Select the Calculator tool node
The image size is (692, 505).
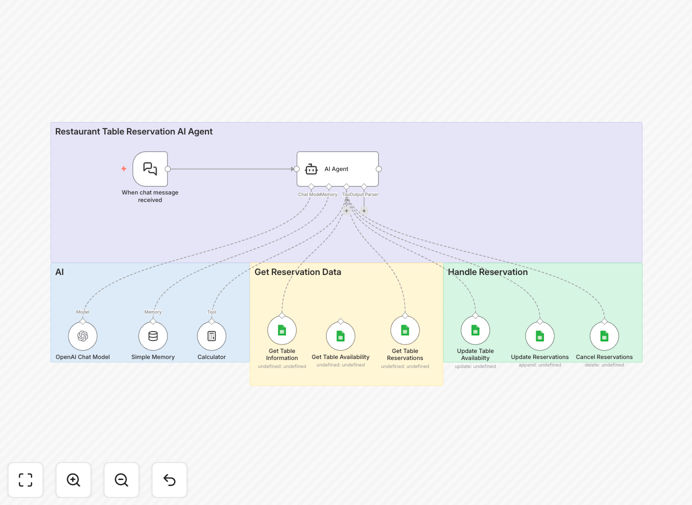point(211,336)
